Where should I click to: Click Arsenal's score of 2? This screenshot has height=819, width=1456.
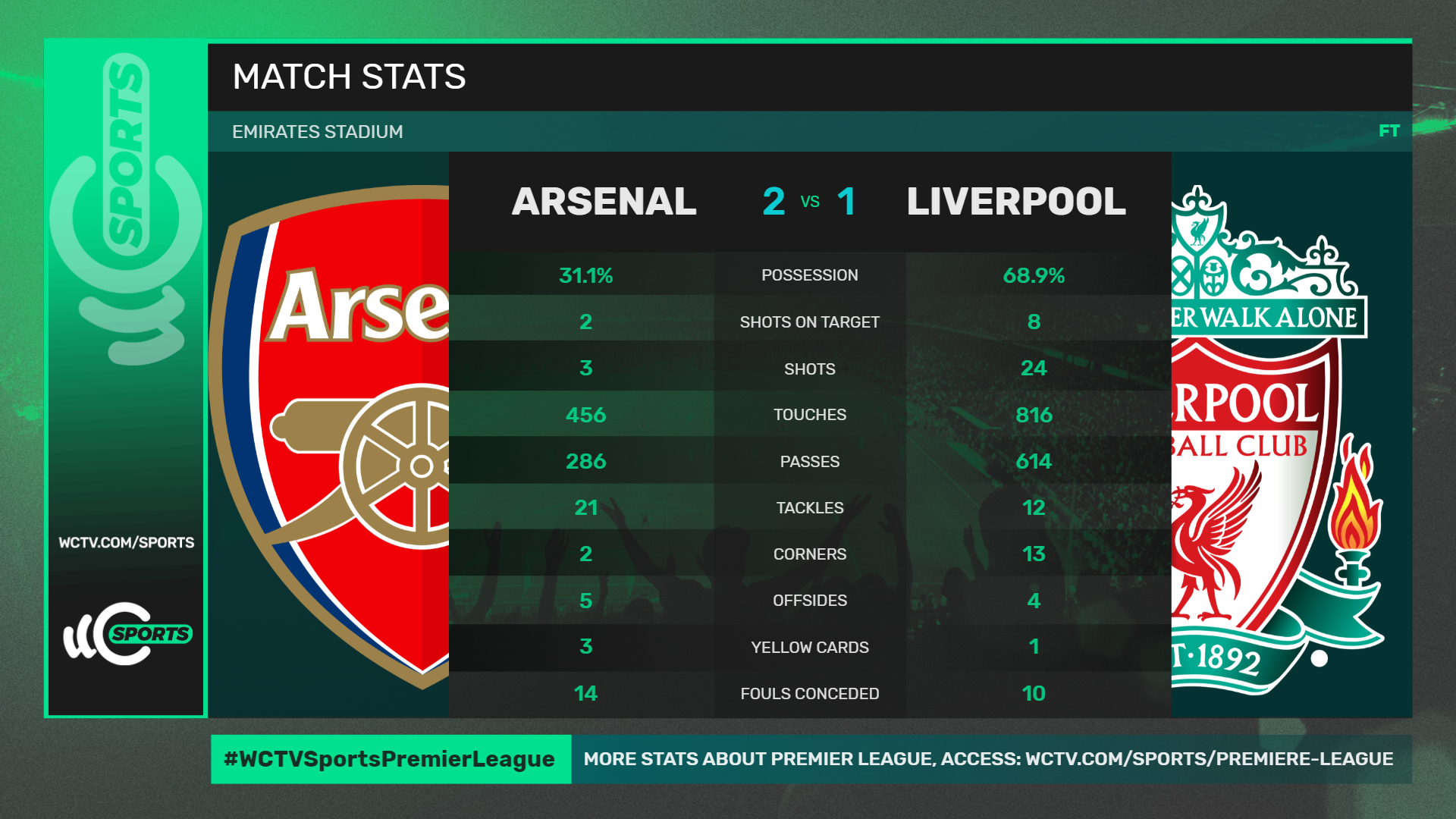click(773, 202)
